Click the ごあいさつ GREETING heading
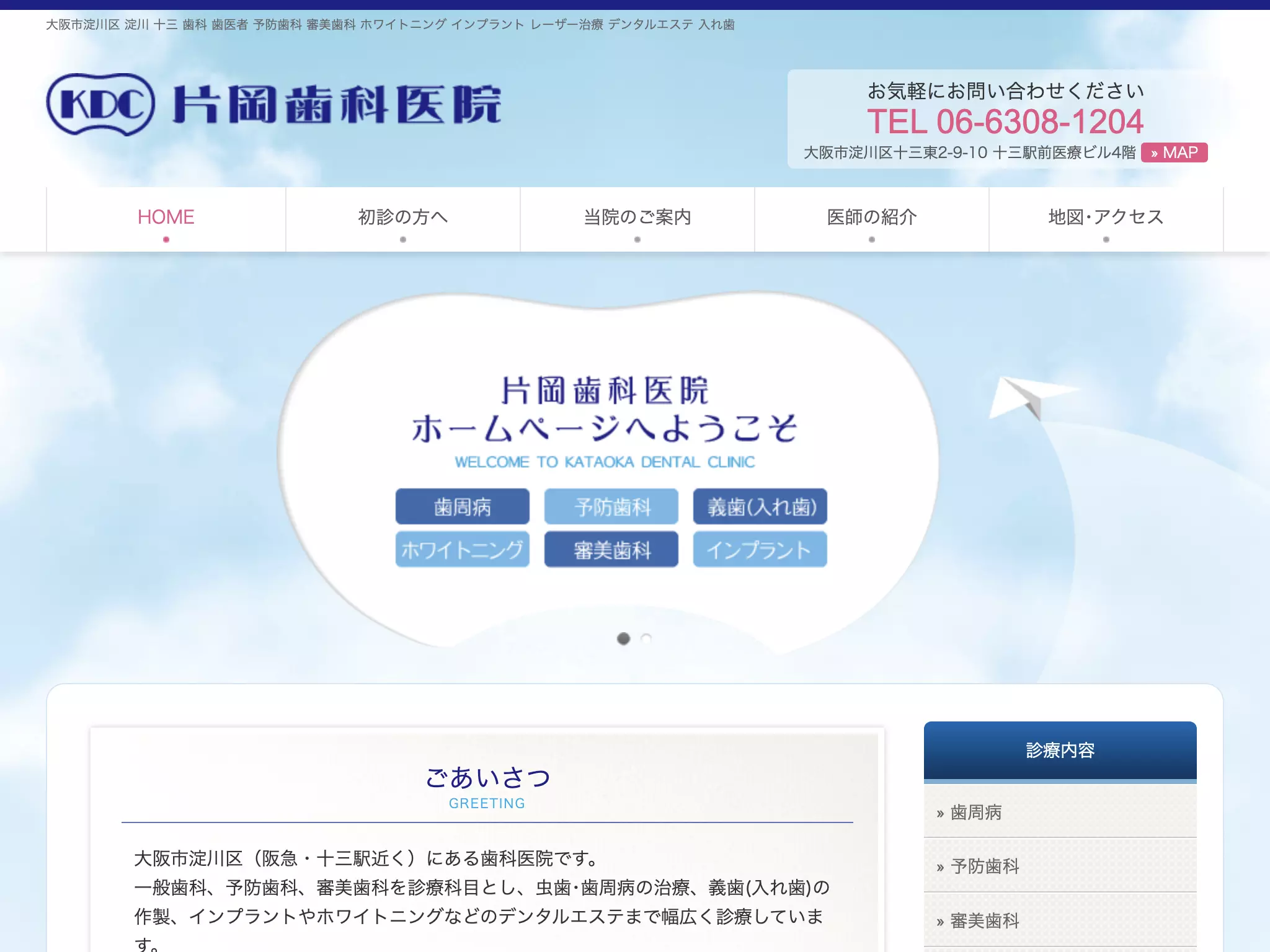The image size is (1270, 952). 487,787
